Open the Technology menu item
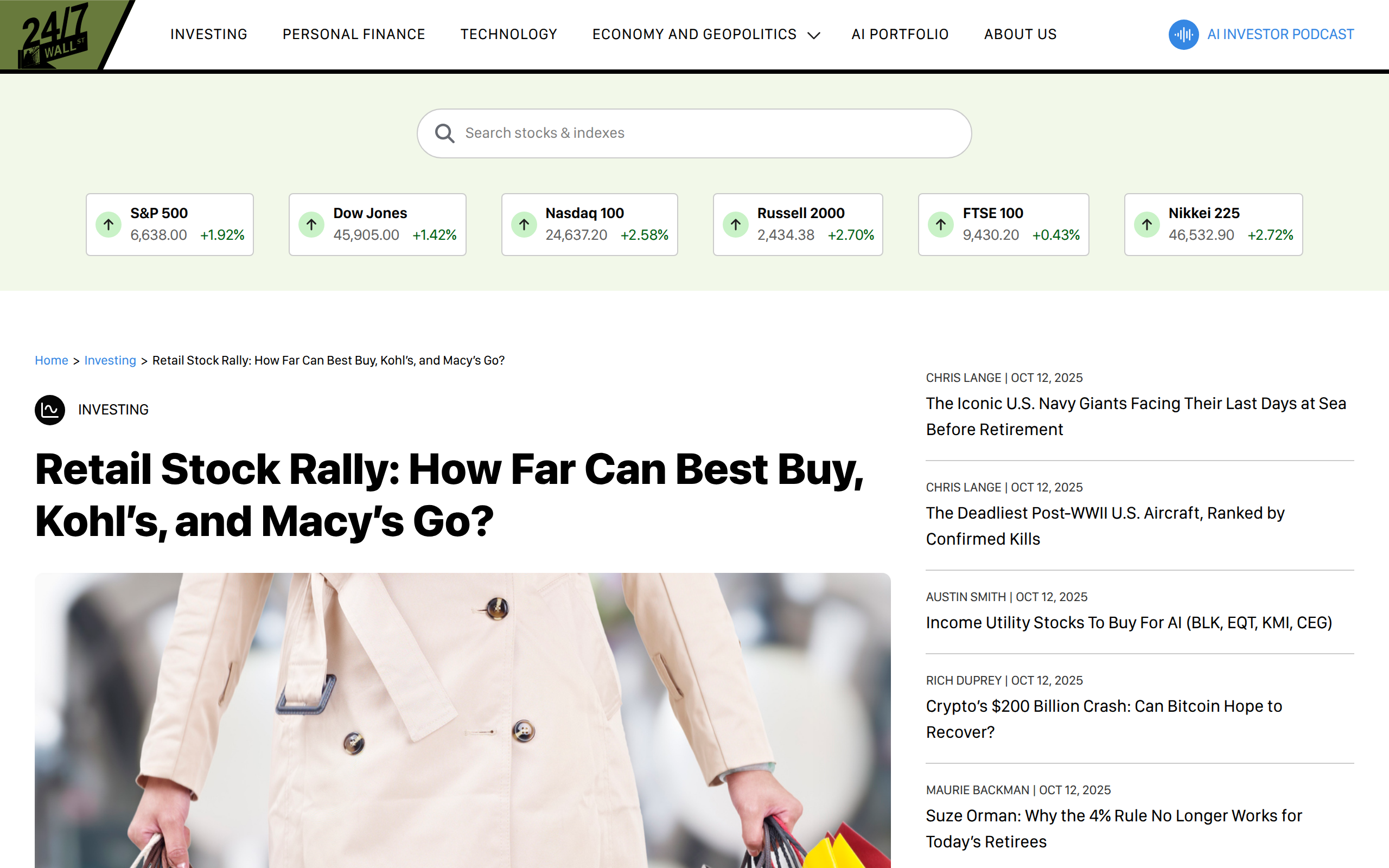 click(x=508, y=34)
